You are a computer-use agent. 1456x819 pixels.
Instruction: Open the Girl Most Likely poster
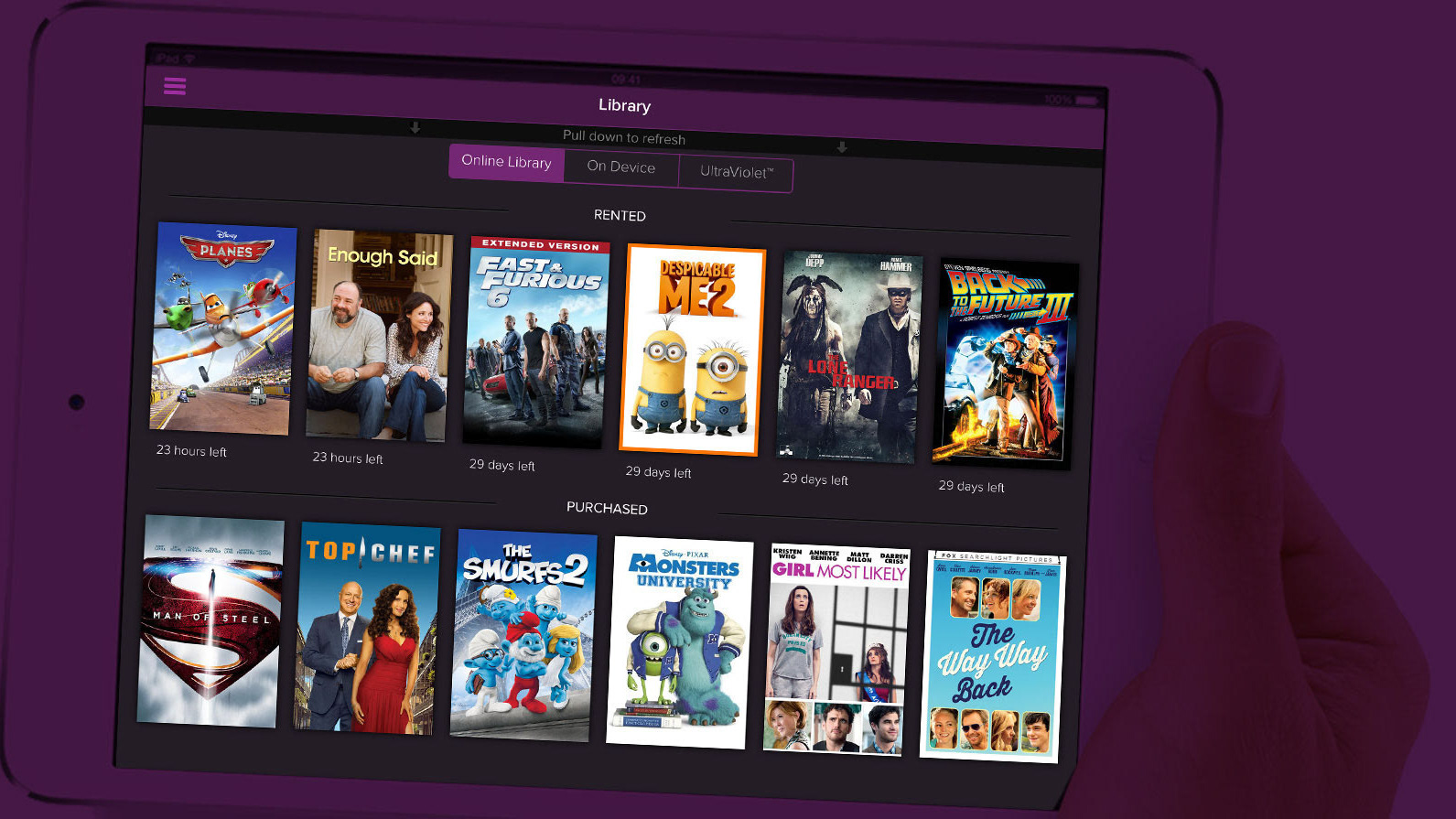point(836,650)
